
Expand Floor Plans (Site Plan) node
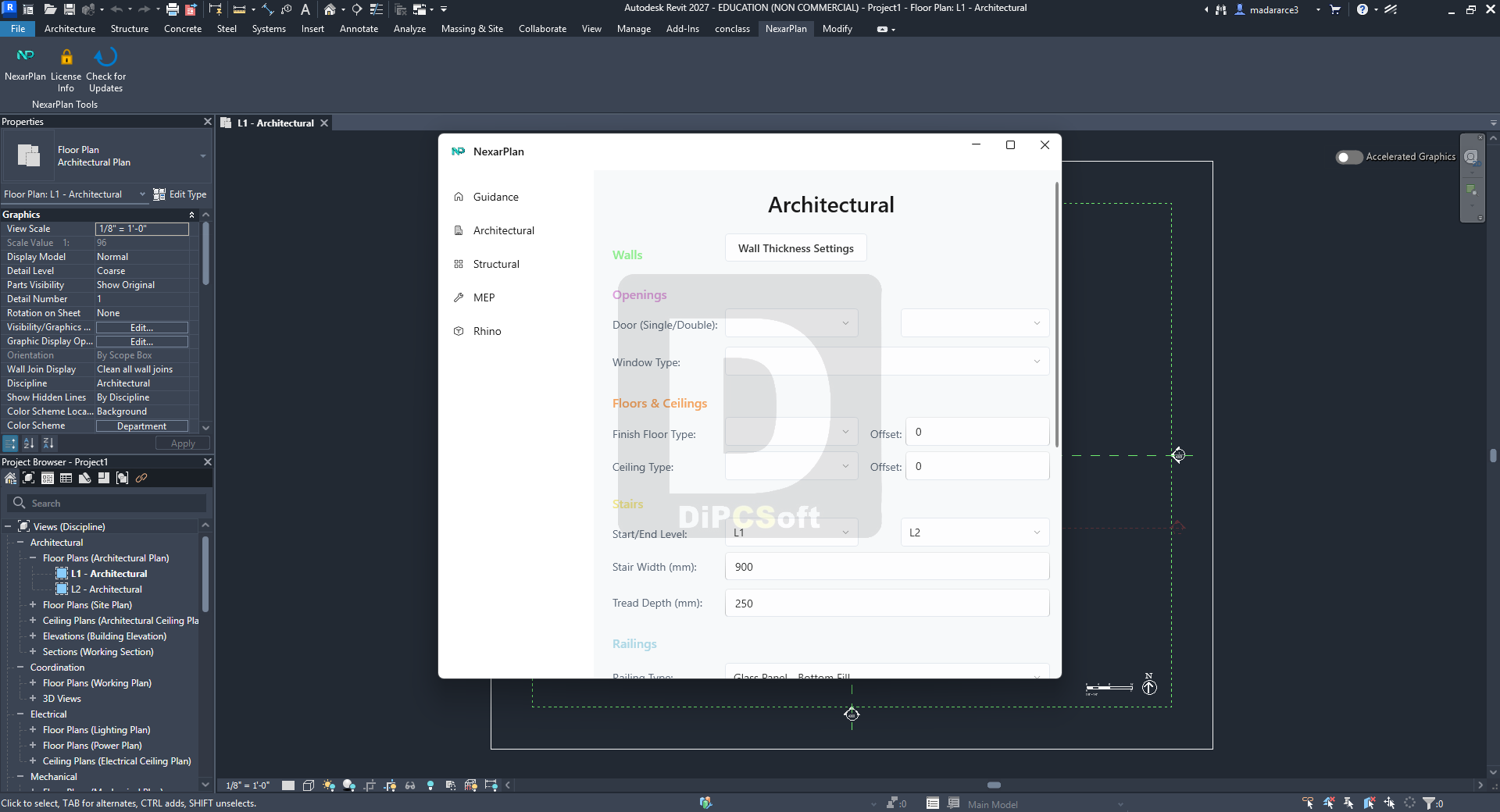pos(33,605)
